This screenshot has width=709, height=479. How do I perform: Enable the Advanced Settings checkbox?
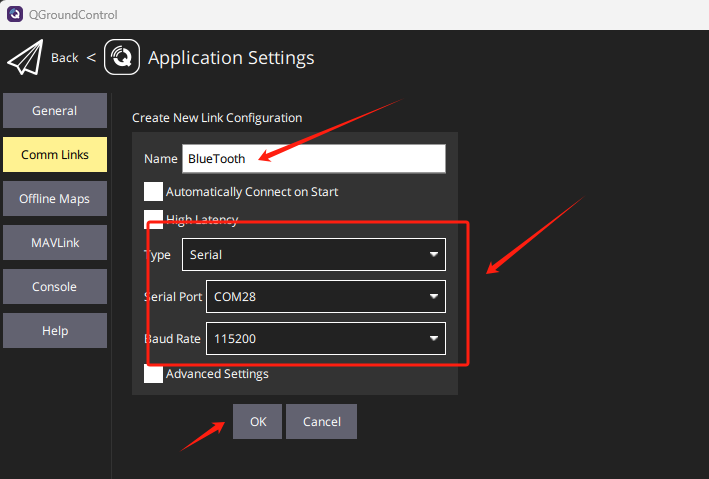(154, 374)
